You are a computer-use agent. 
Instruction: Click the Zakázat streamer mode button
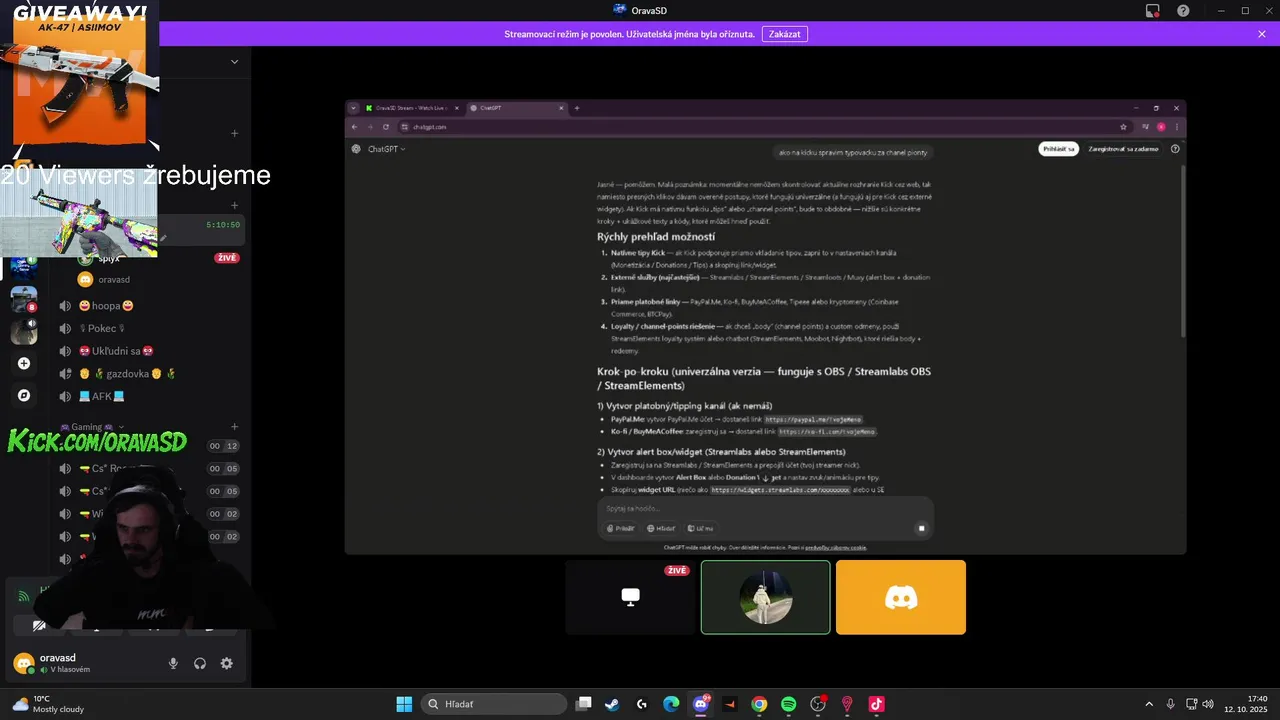(x=785, y=34)
